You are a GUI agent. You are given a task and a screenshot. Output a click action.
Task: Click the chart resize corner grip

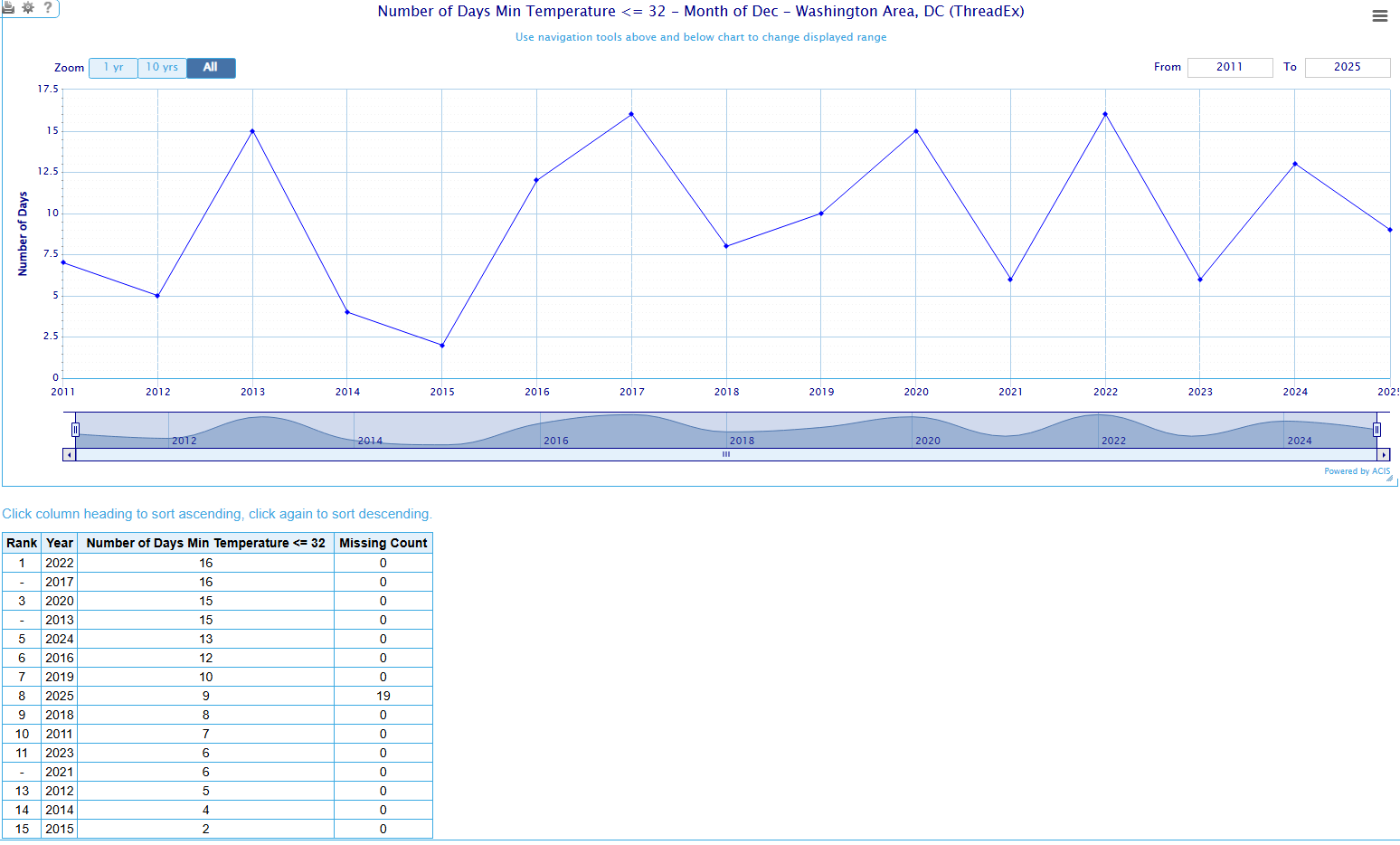click(1389, 479)
